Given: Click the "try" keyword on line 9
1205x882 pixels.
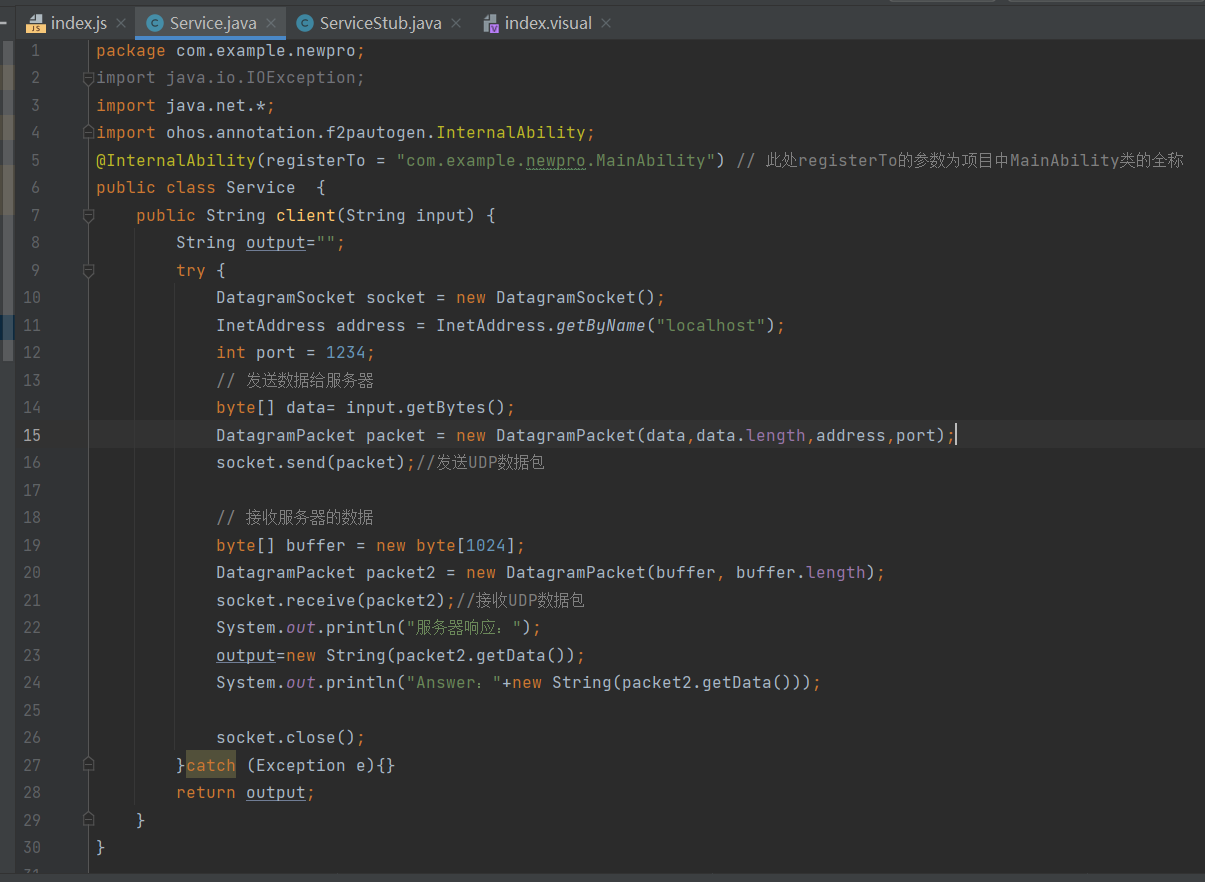Looking at the screenshot, I should point(191,270).
